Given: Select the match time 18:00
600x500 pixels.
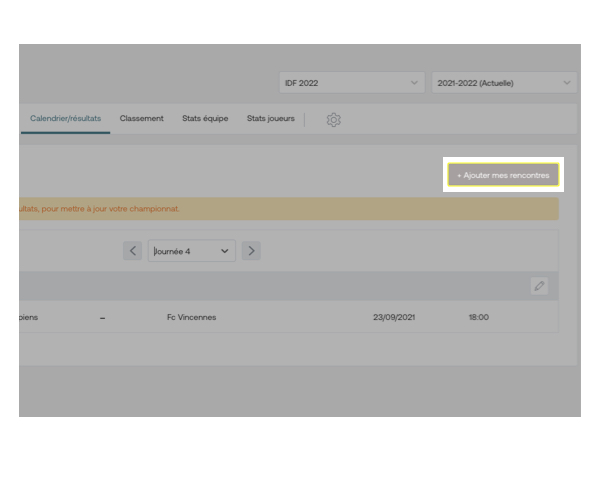Looking at the screenshot, I should [x=478, y=317].
